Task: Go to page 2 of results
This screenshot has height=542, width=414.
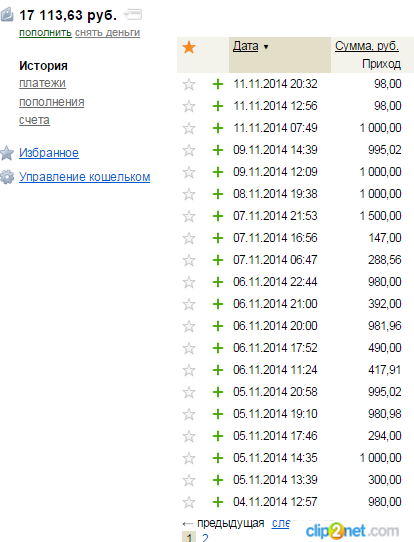Action: coord(205,538)
